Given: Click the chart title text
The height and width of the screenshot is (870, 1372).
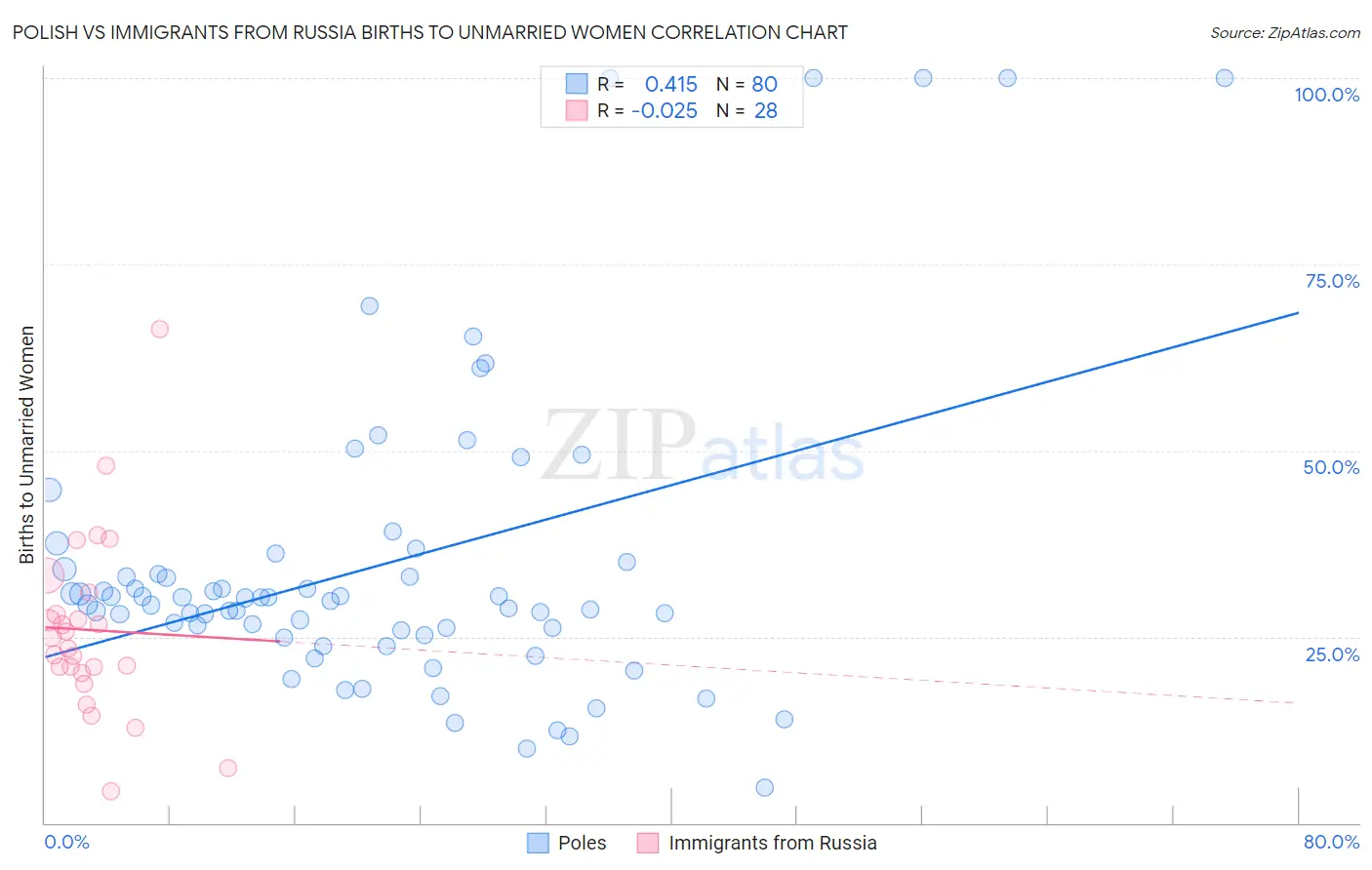Looking at the screenshot, I should click(x=430, y=32).
